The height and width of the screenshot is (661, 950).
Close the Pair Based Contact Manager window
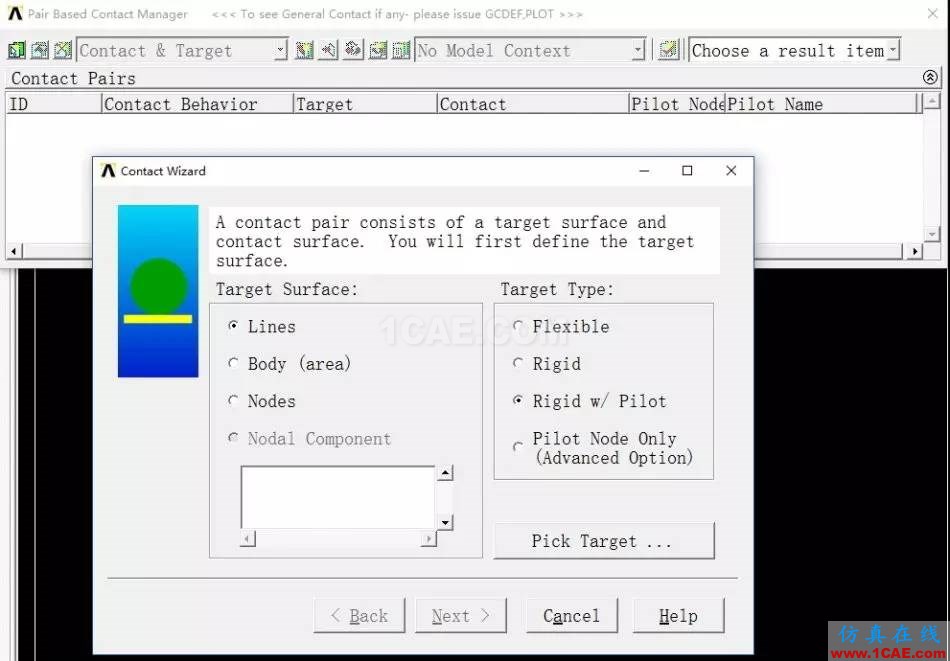(x=932, y=13)
